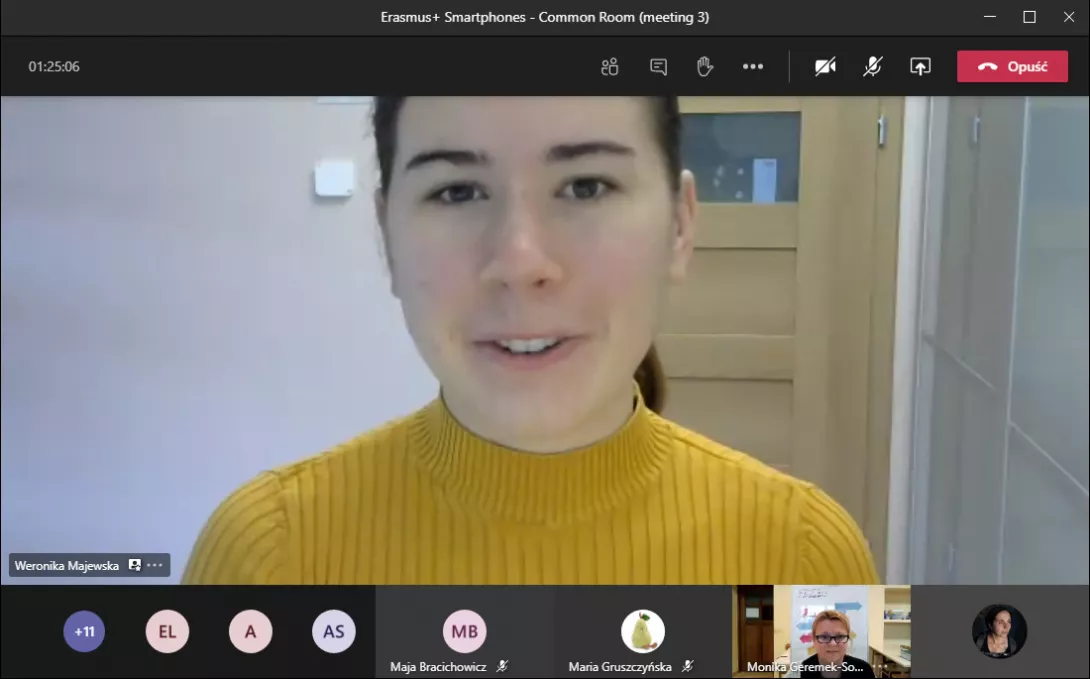Viewport: 1090px width, 679px height.
Task: Unmute the microphone
Action: click(x=873, y=67)
